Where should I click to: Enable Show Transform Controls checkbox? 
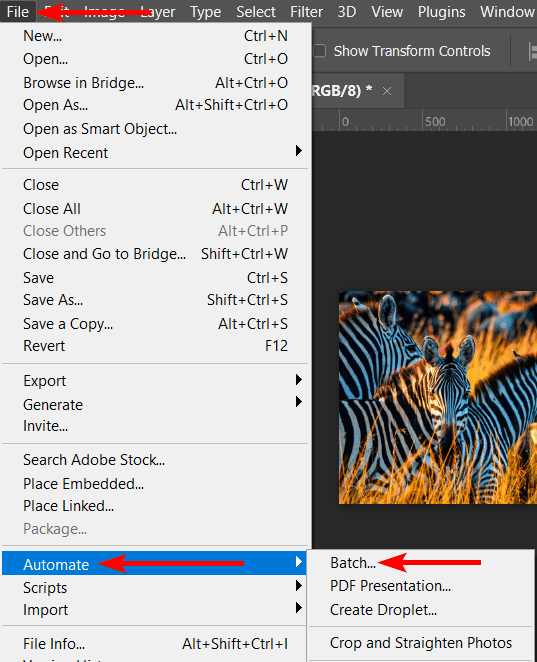320,51
